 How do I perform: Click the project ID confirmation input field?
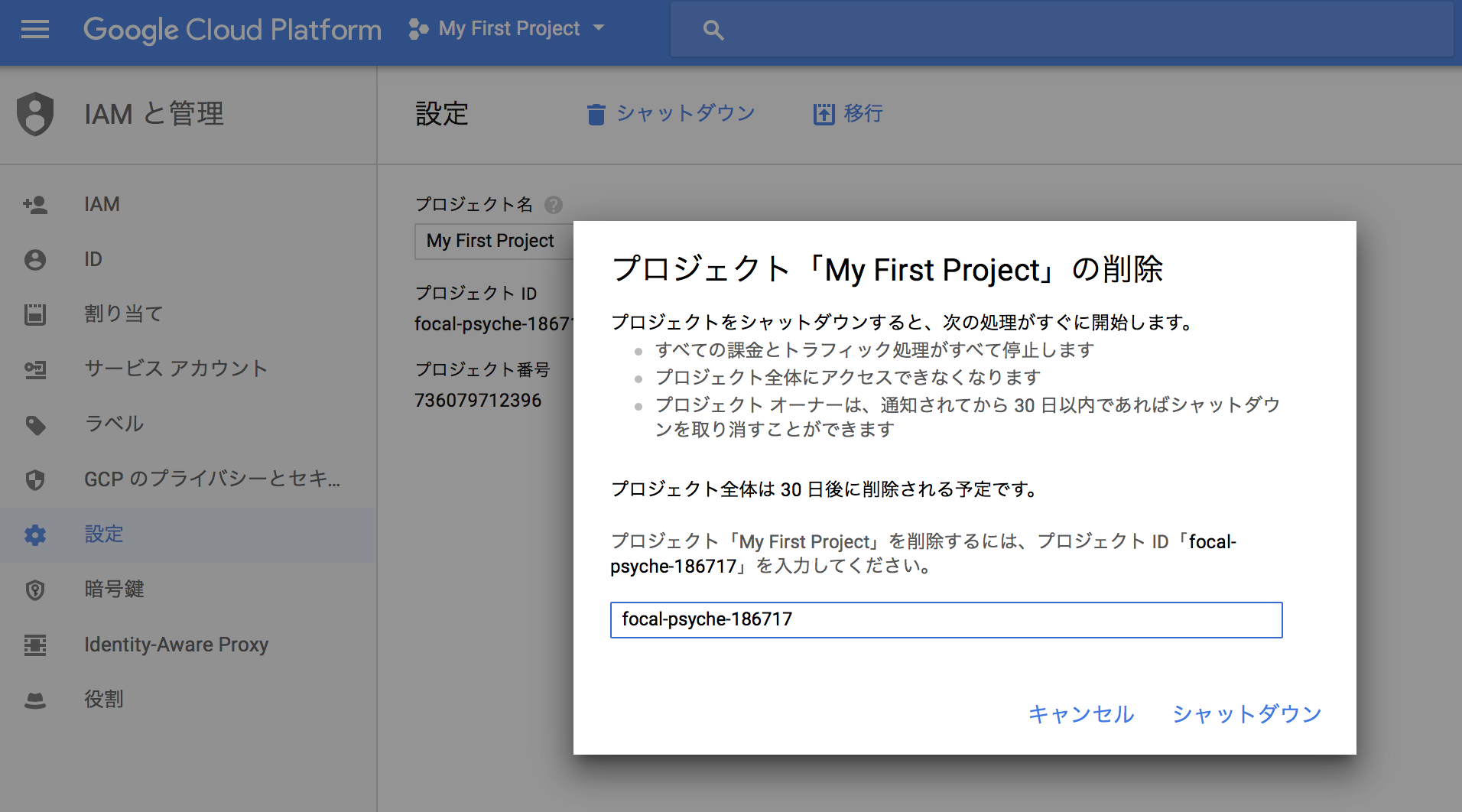pyautogui.click(x=946, y=619)
